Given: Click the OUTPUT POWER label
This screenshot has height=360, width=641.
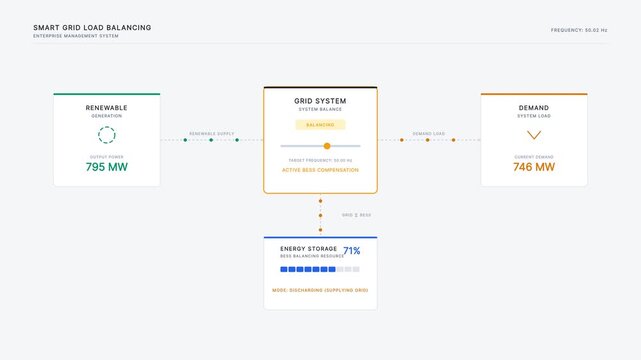Looking at the screenshot, I should tap(107, 157).
